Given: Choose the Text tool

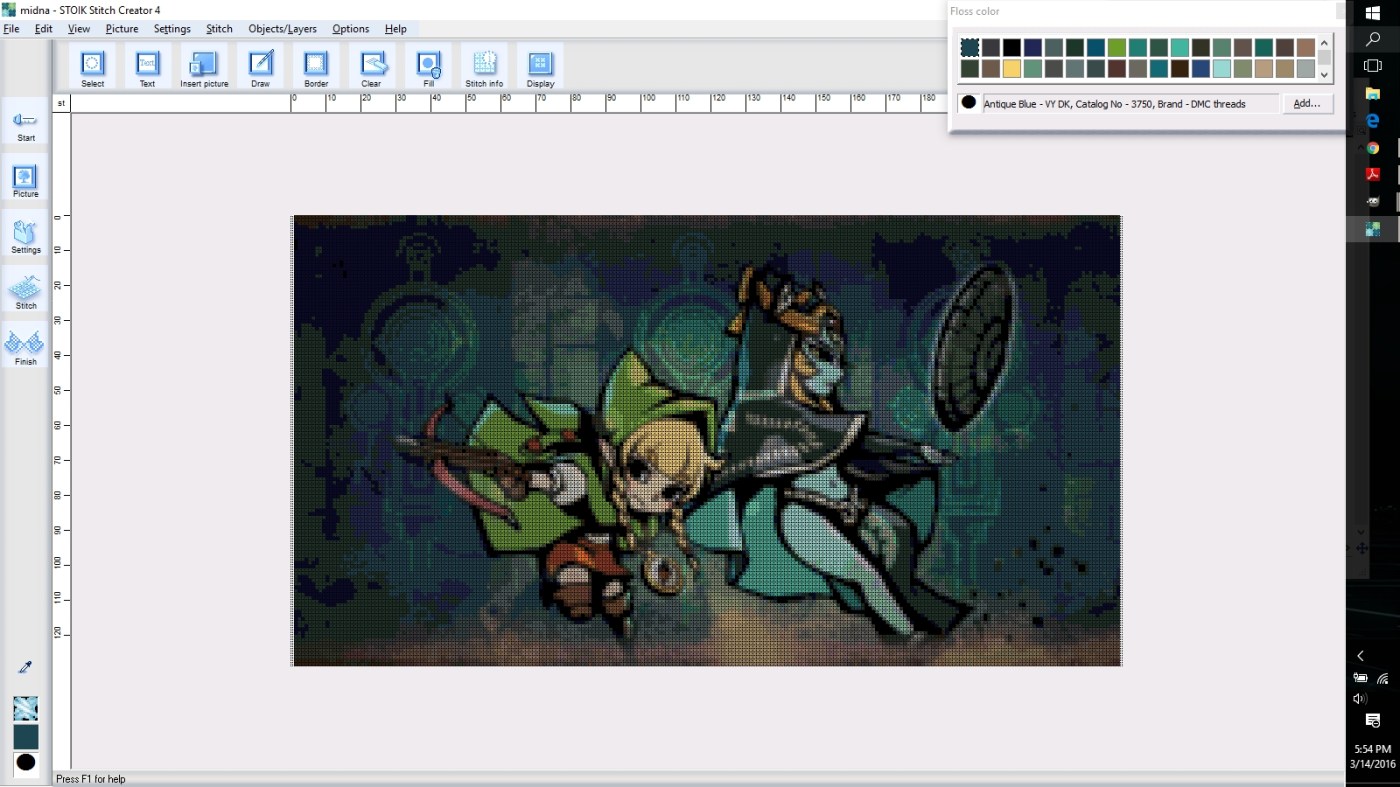Looking at the screenshot, I should coord(147,68).
